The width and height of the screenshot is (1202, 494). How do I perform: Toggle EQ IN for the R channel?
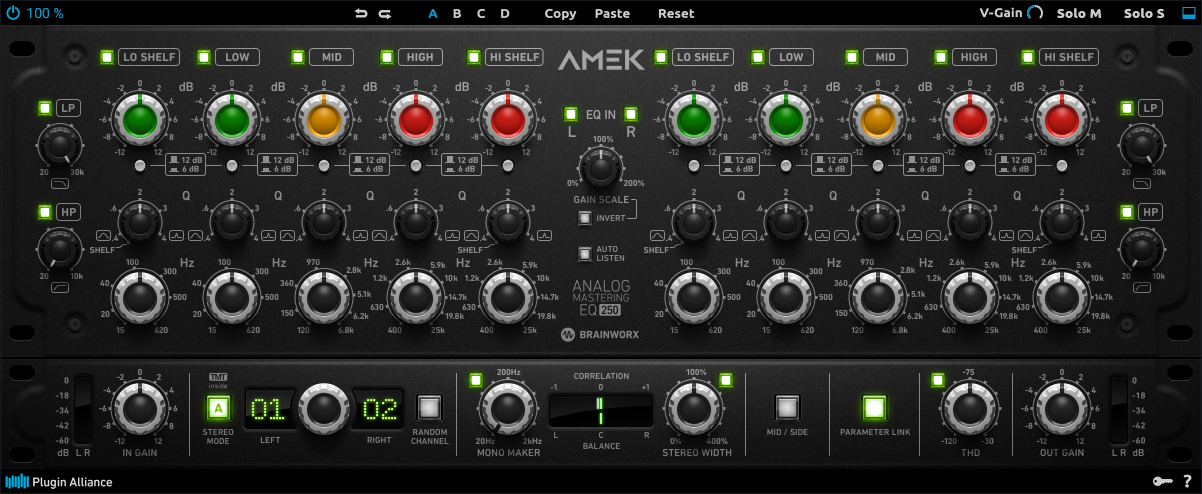[630, 113]
